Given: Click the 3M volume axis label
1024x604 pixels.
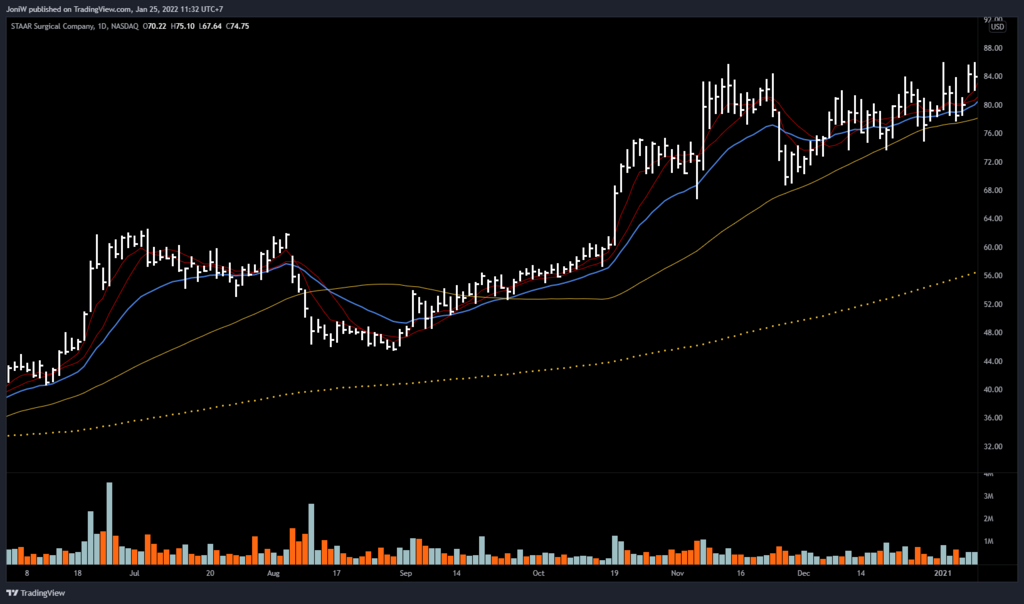Looking at the screenshot, I should click(x=988, y=497).
